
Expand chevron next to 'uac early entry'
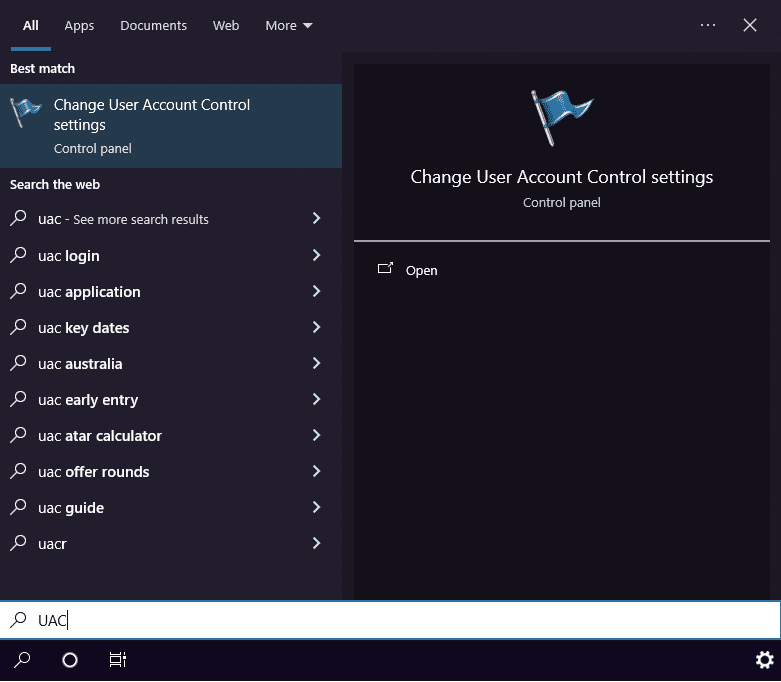[x=316, y=399]
